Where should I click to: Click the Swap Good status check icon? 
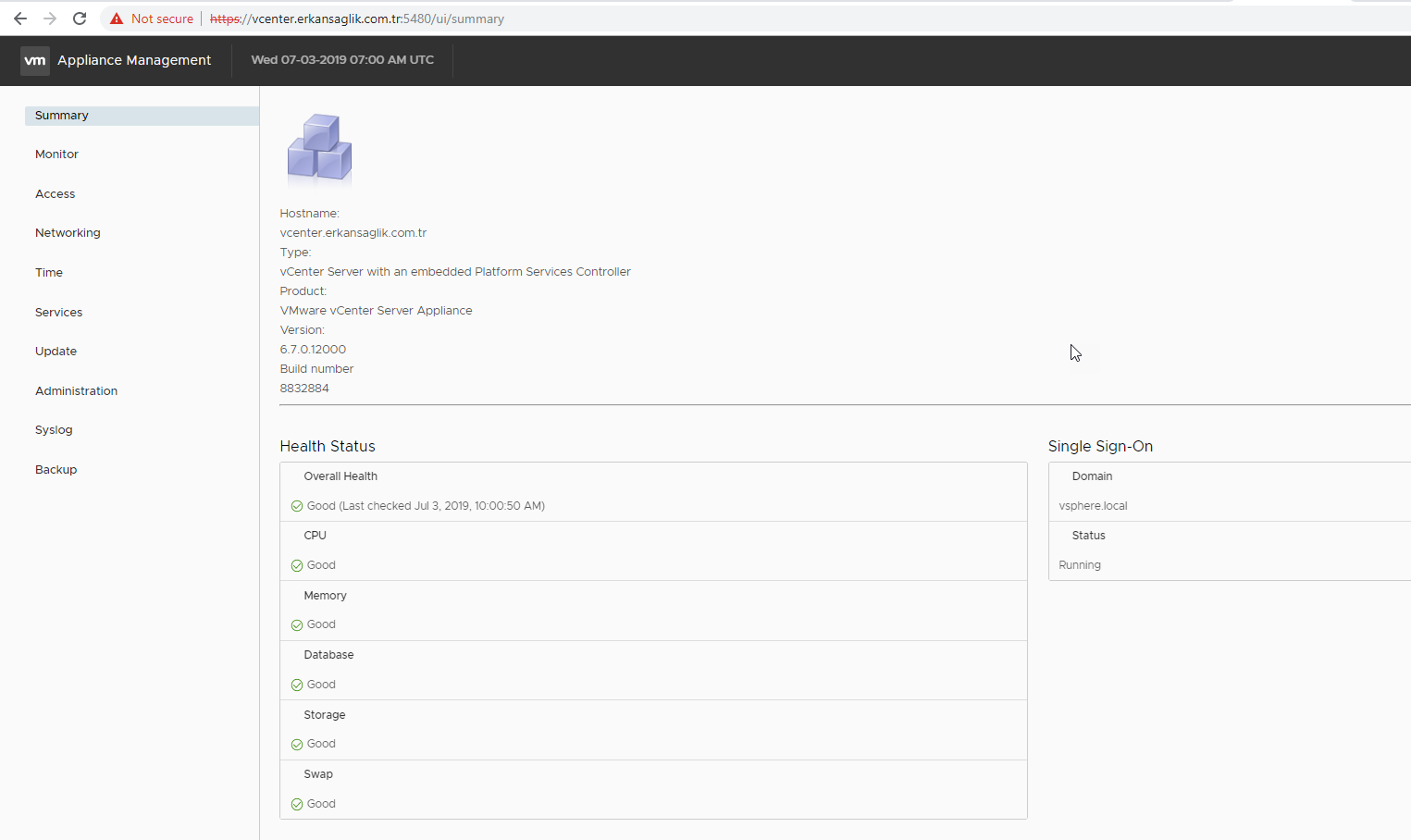tap(297, 805)
